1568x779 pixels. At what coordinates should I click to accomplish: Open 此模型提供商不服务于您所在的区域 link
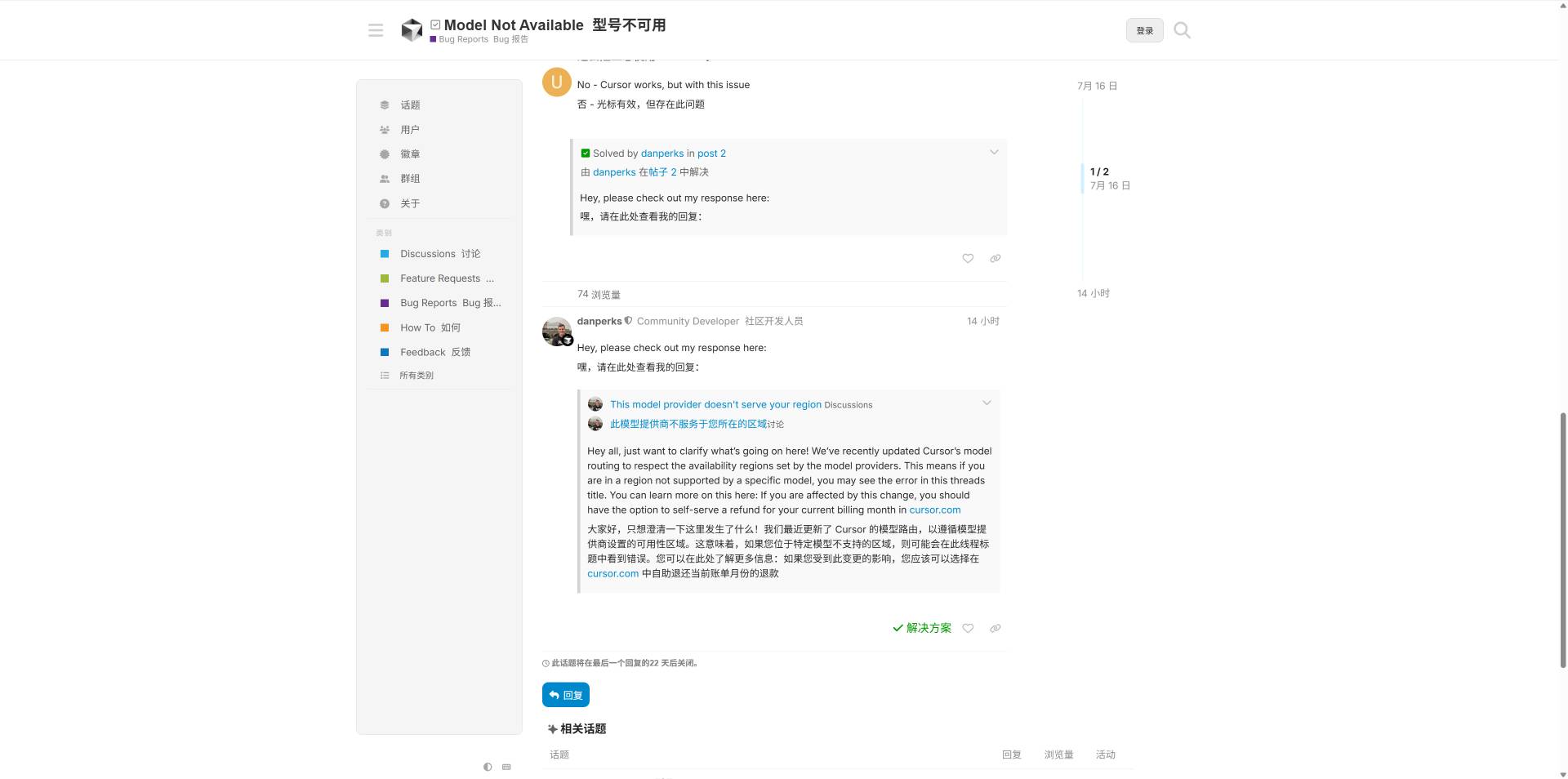688,424
